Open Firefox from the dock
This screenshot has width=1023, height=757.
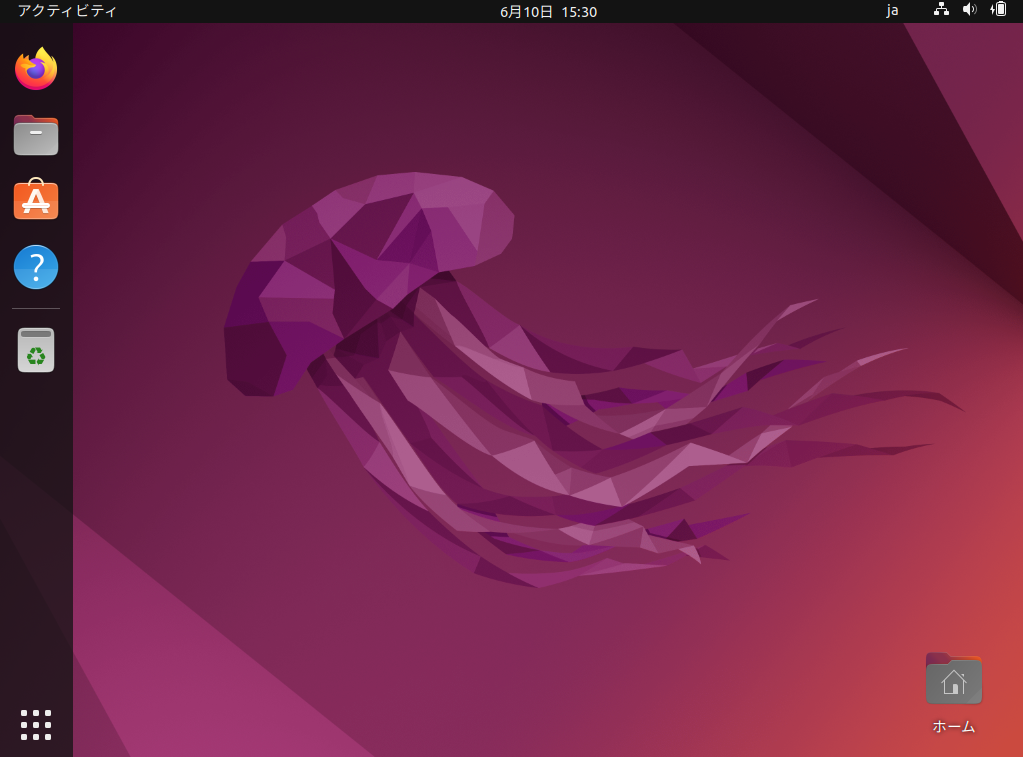[36, 69]
